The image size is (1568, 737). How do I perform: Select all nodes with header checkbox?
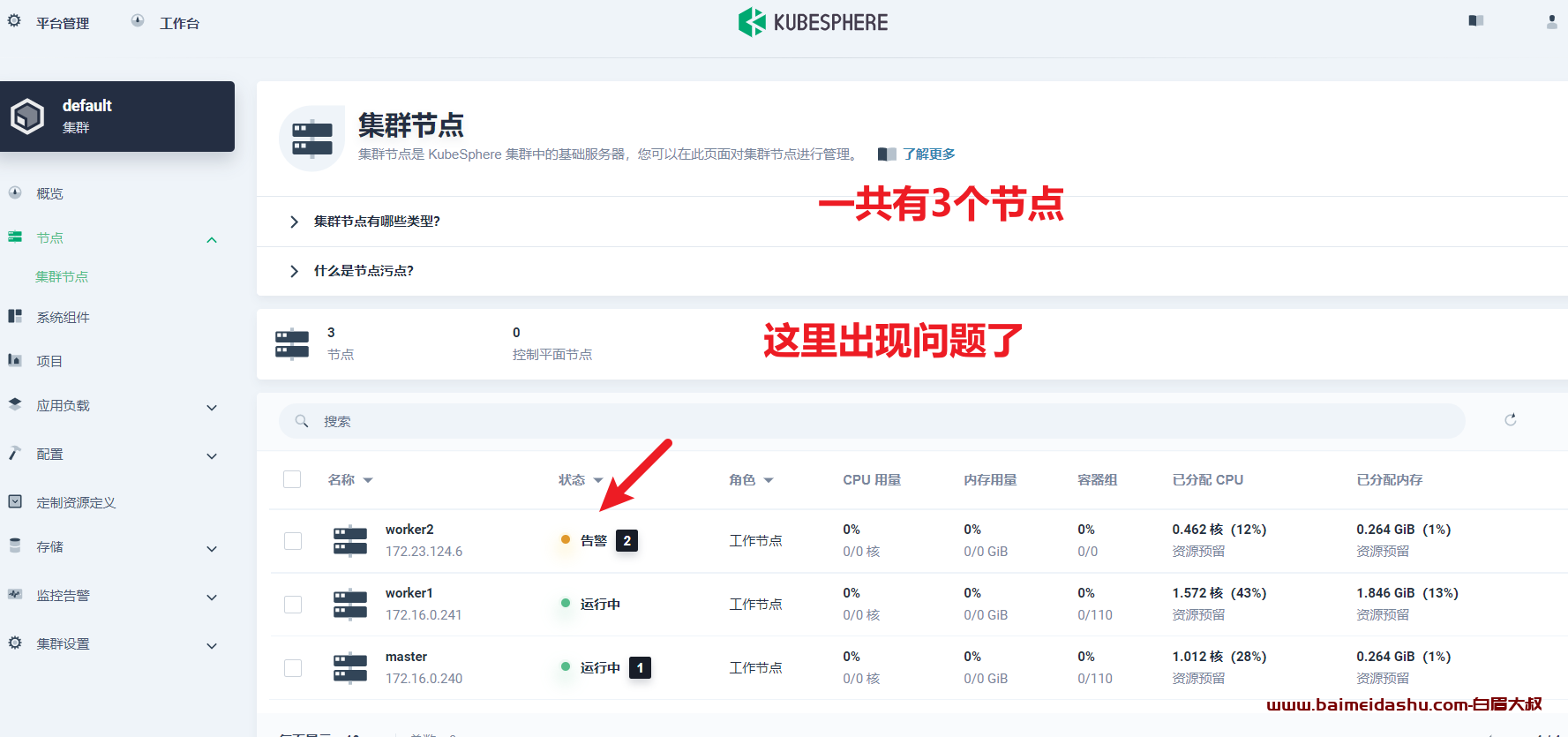(x=292, y=479)
